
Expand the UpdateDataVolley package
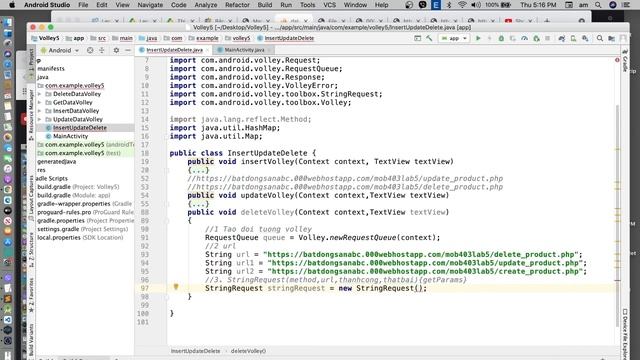click(40, 119)
